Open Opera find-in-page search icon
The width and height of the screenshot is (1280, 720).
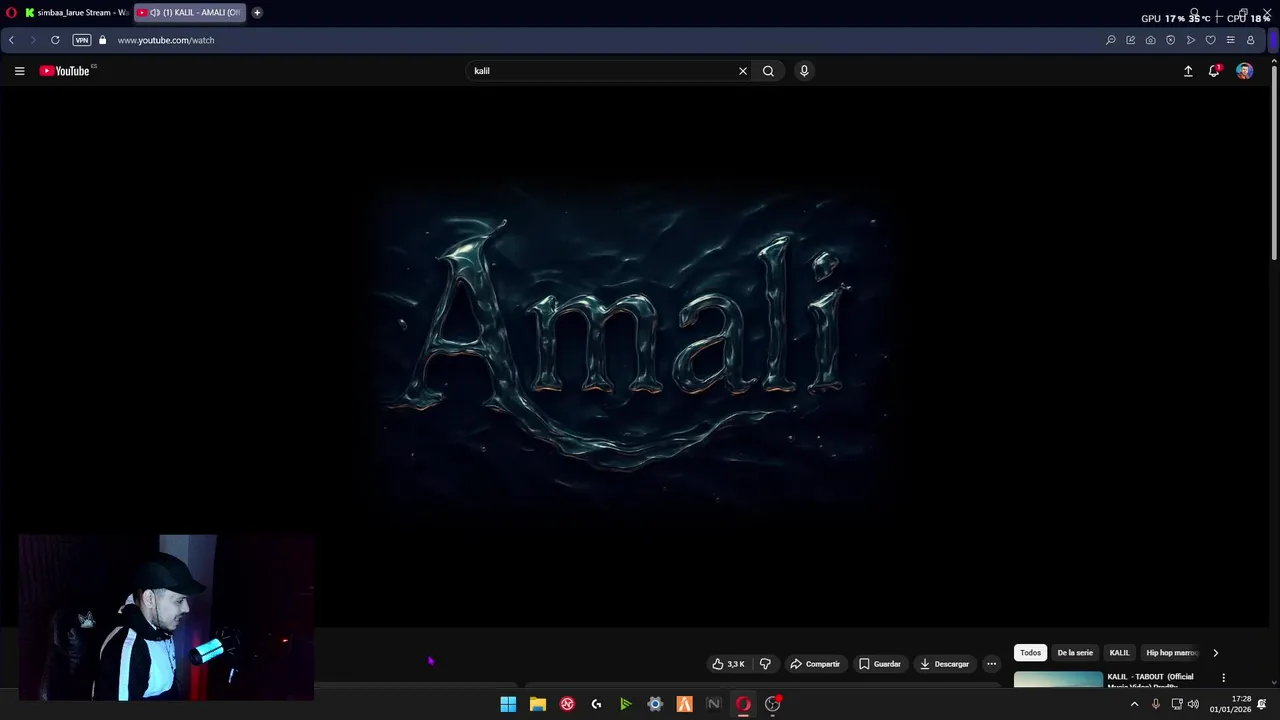[1110, 40]
